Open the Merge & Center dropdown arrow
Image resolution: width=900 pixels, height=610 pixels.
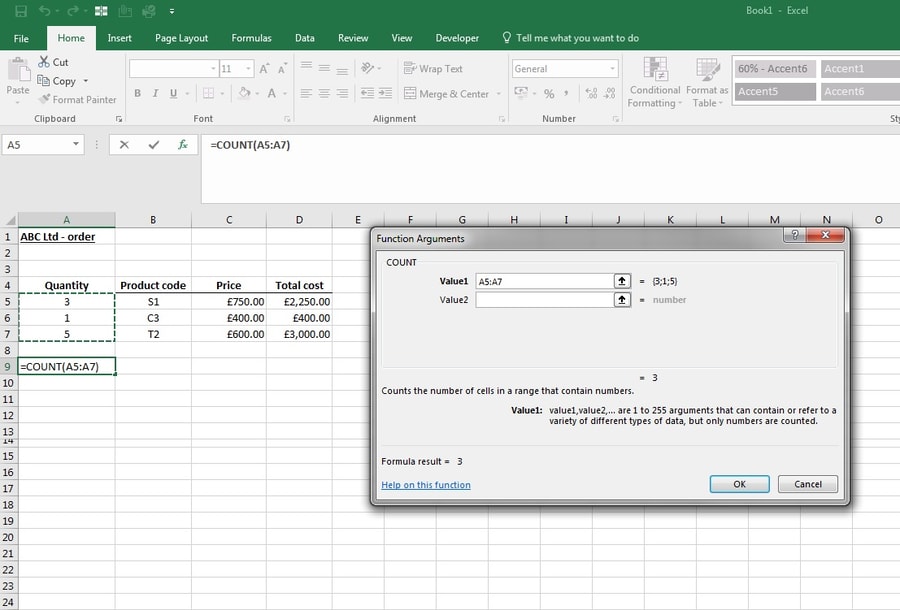pyautogui.click(x=498, y=94)
